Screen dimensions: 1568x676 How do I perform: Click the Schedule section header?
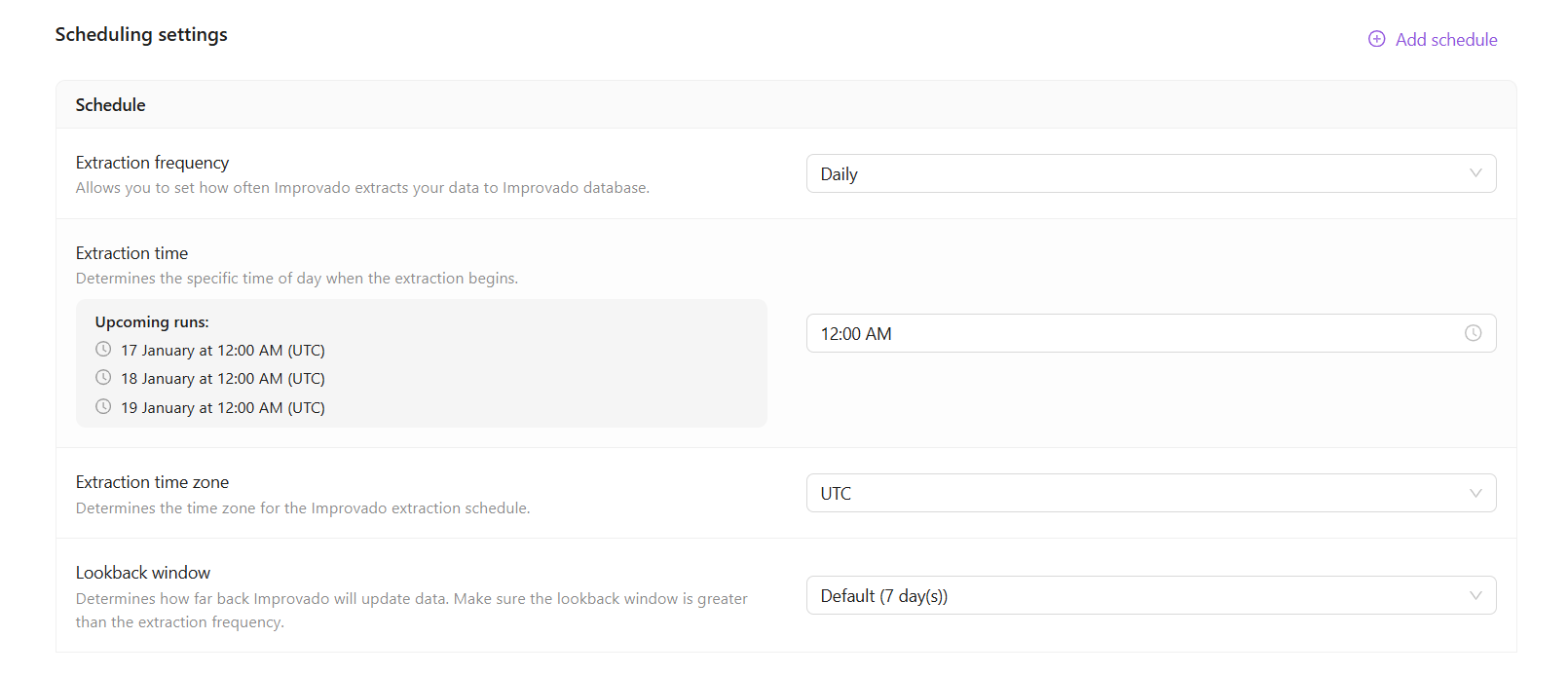coord(111,105)
